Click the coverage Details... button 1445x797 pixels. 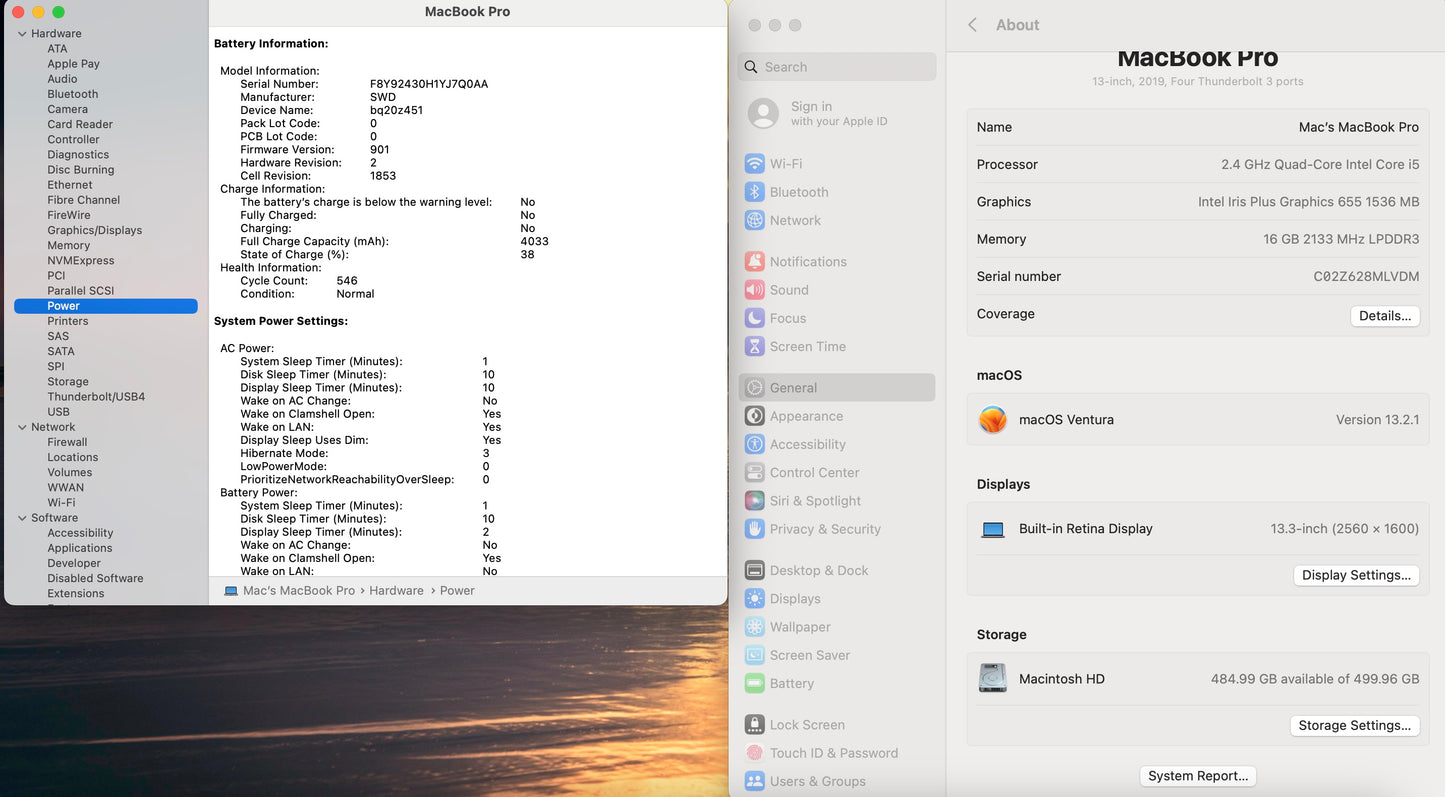pos(1384,316)
